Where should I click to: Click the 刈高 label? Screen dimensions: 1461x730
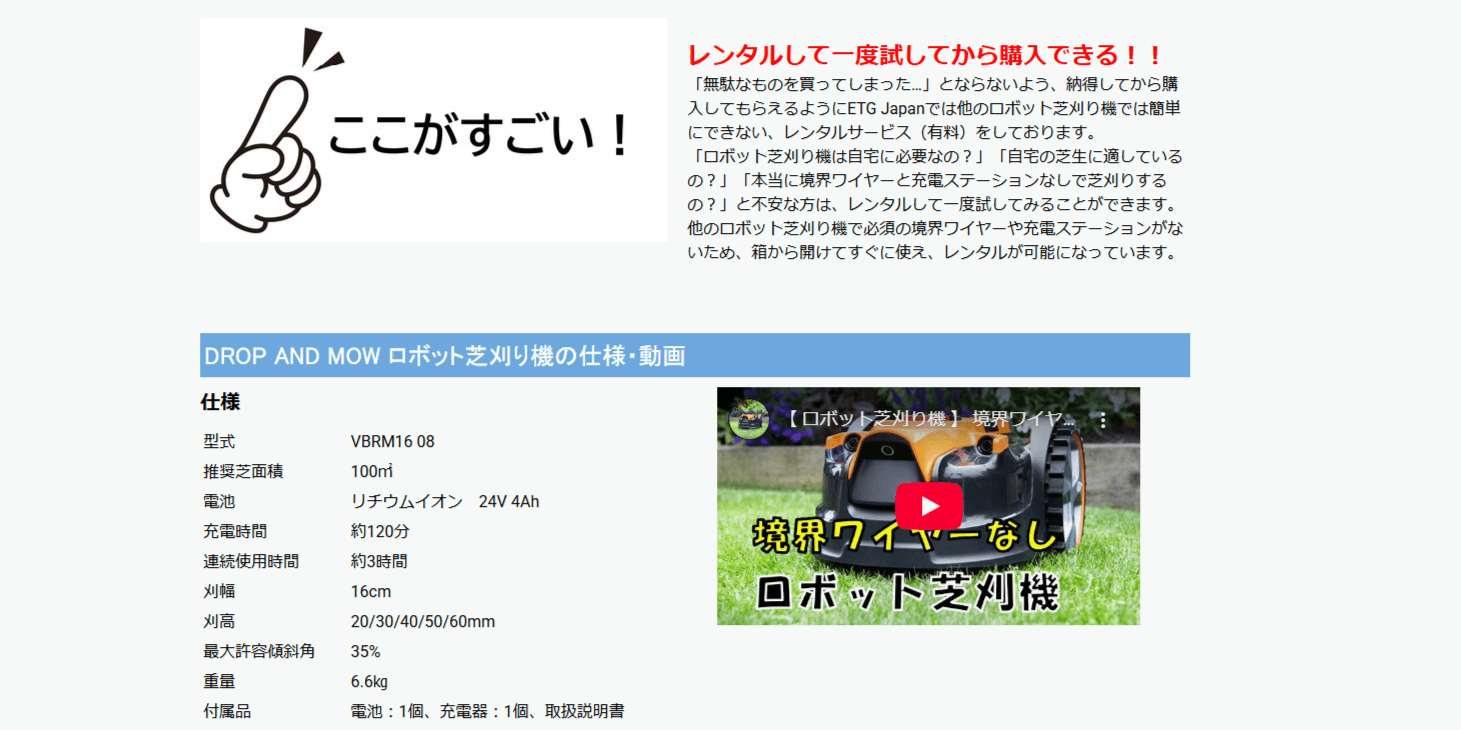[219, 621]
